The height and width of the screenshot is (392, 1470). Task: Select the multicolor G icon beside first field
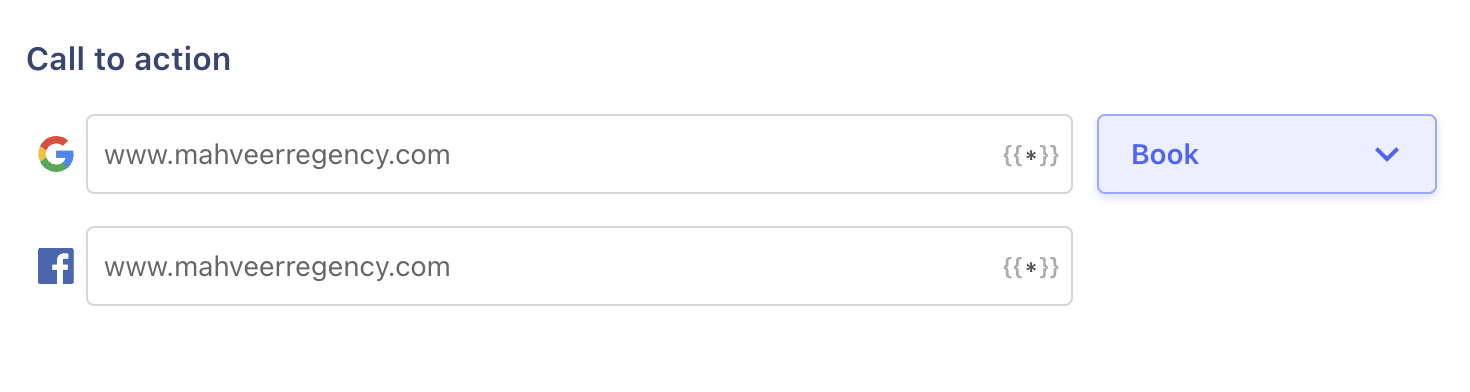[56, 155]
